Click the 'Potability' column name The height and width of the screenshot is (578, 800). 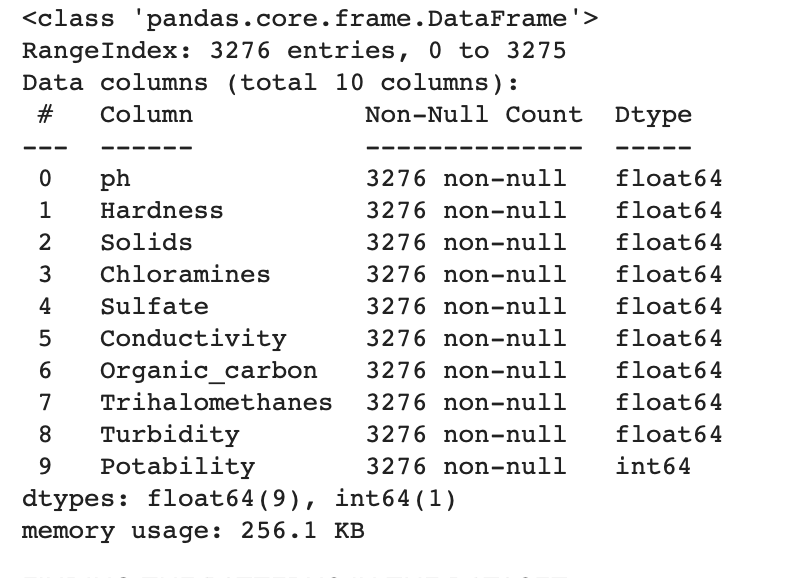(x=177, y=466)
